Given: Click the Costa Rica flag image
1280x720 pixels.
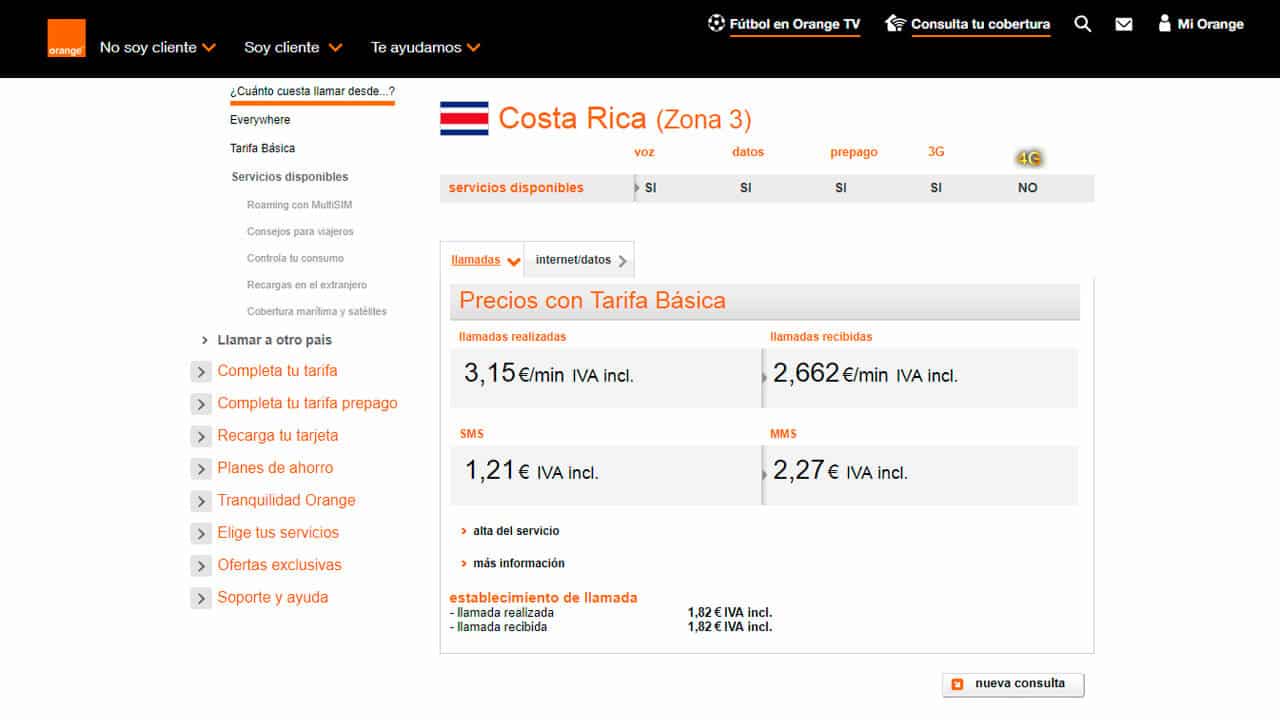Looking at the screenshot, I should pyautogui.click(x=464, y=118).
